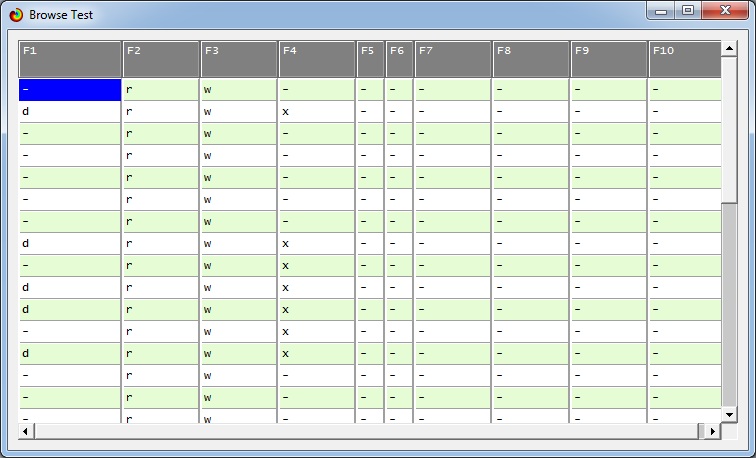Select the 'w' cell in first row of F3
This screenshot has height=458, width=756.
[x=239, y=89]
